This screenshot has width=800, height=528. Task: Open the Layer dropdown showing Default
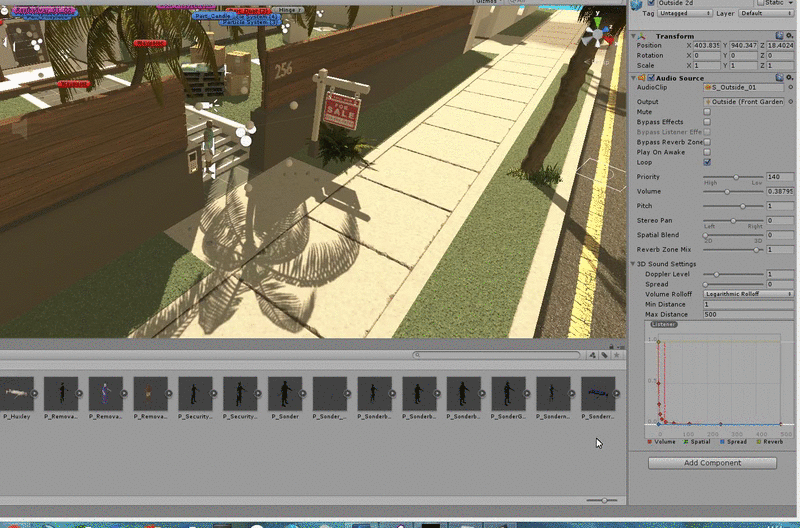click(766, 13)
